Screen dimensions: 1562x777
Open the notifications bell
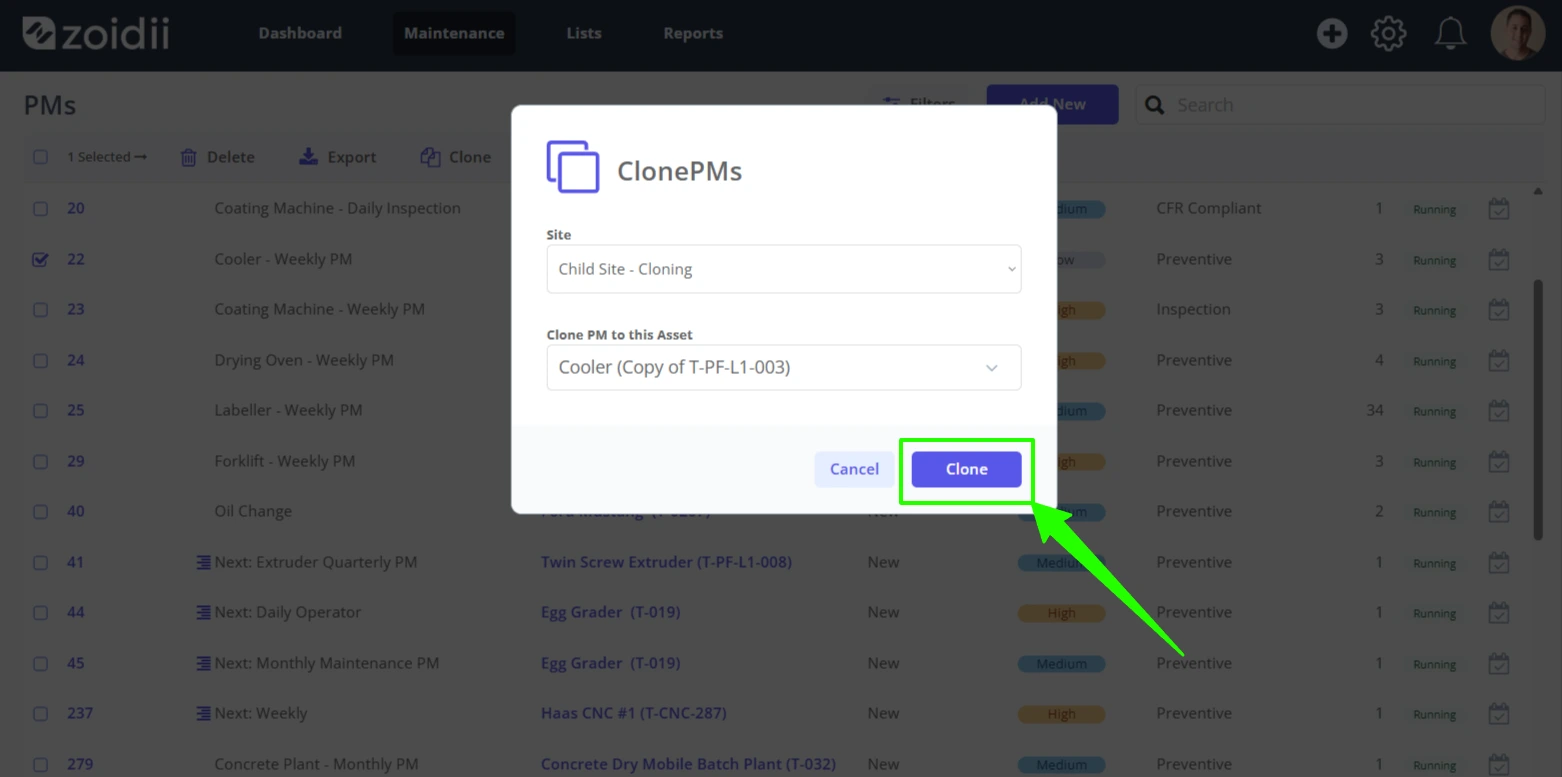1450,34
